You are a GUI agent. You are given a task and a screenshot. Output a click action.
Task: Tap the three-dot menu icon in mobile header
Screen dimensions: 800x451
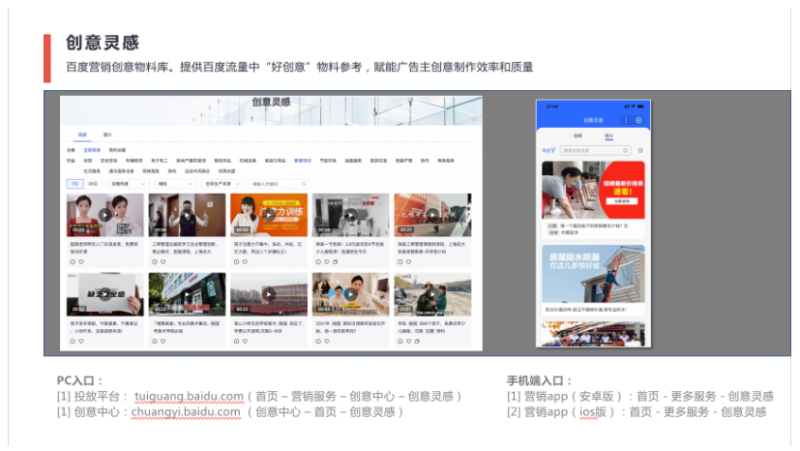(x=627, y=120)
